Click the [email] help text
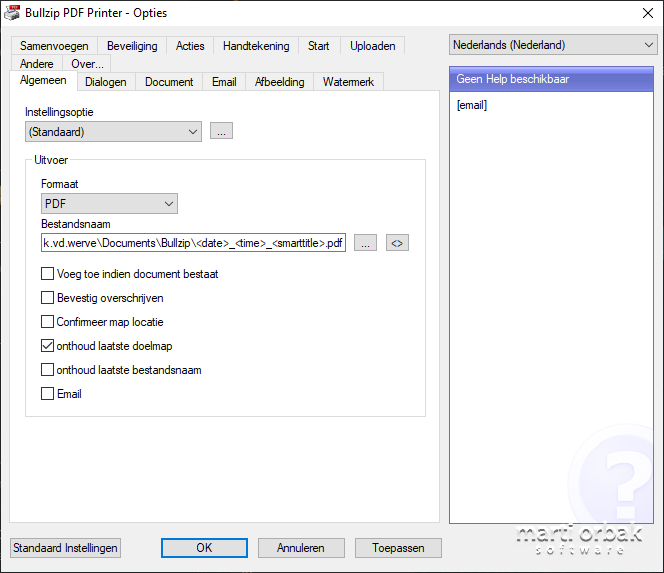Screen dimensions: 664x573 (472, 105)
